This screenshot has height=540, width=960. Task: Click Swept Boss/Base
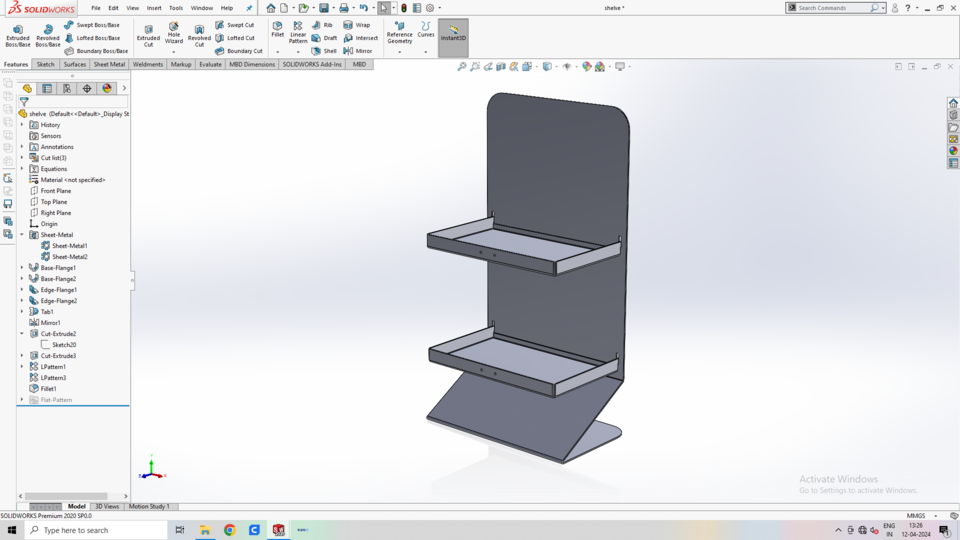(92, 25)
